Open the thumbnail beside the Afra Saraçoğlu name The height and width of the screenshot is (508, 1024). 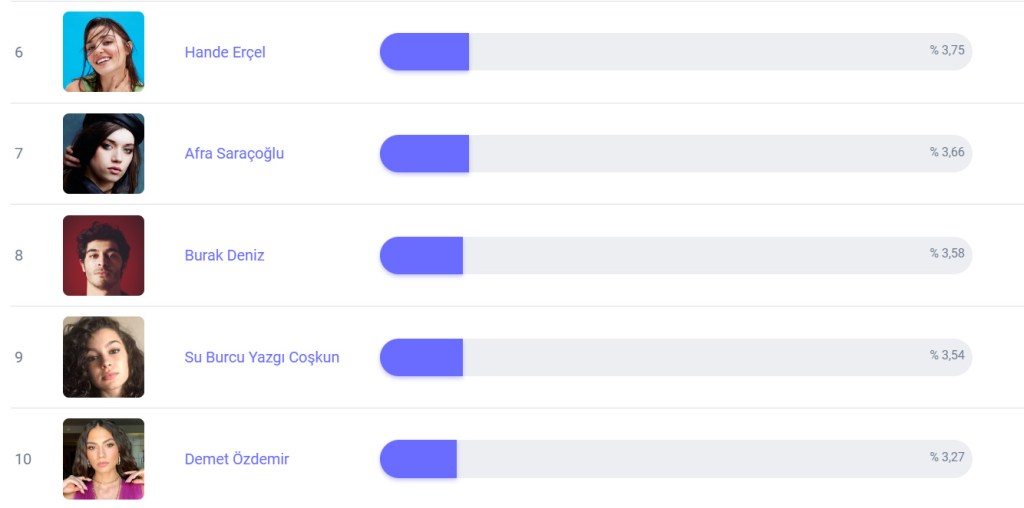[x=103, y=153]
